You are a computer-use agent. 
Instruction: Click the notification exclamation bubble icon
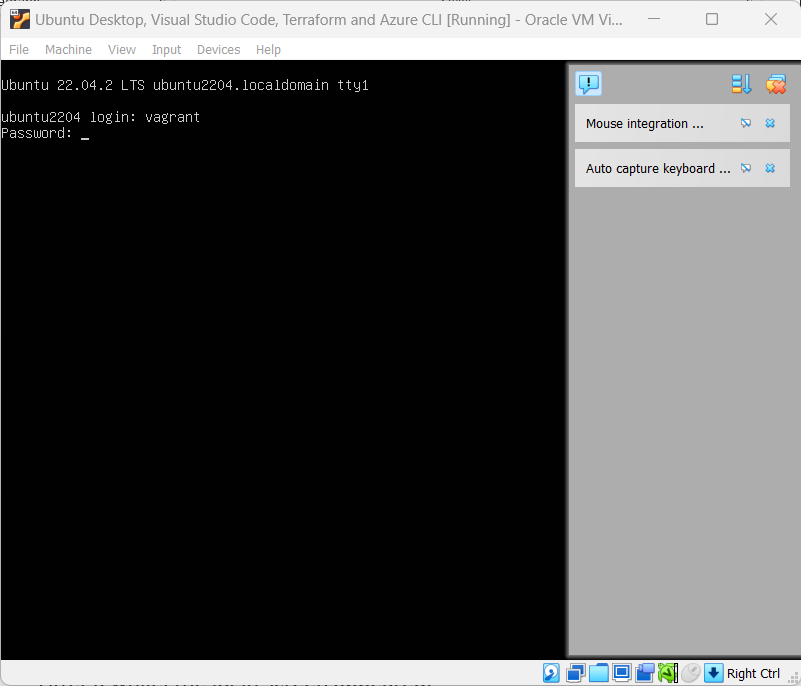(588, 84)
